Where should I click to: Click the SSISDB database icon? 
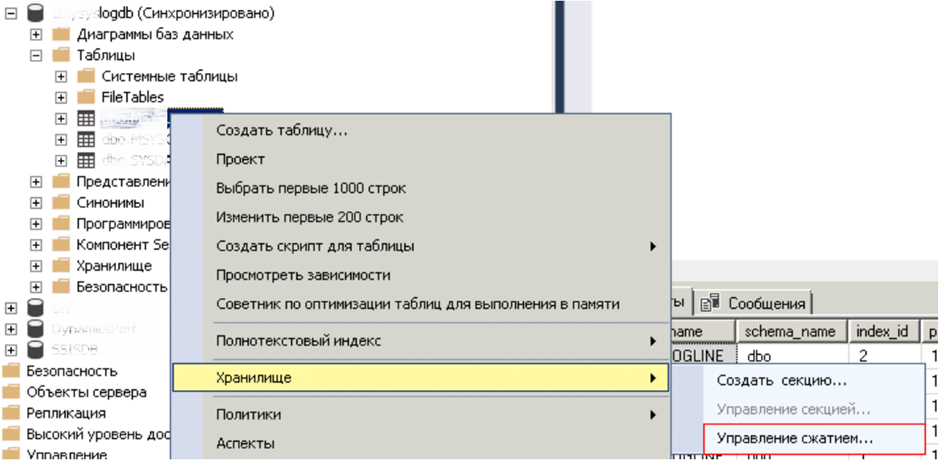(36, 350)
